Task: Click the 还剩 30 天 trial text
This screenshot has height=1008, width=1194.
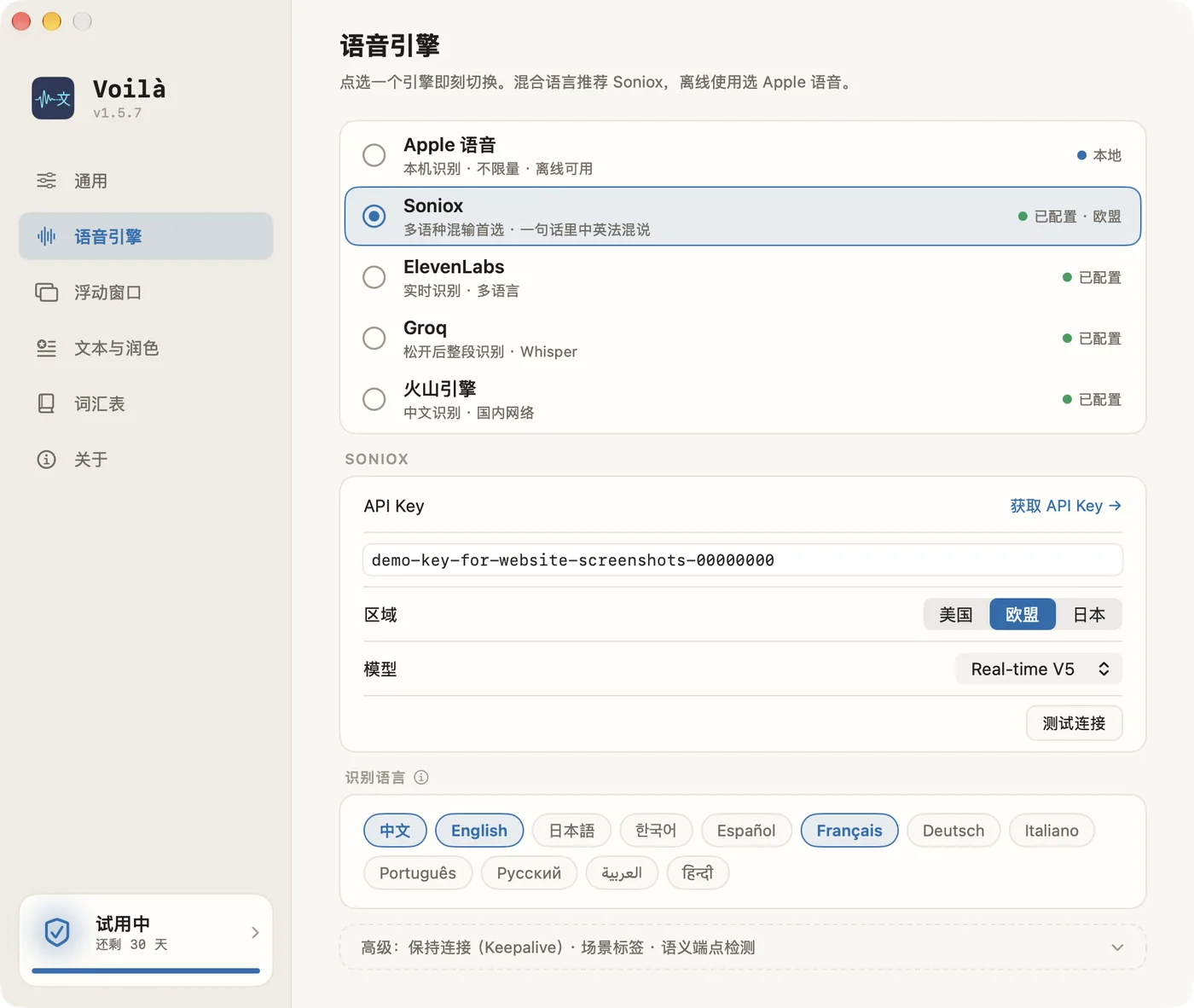Action: 131,944
